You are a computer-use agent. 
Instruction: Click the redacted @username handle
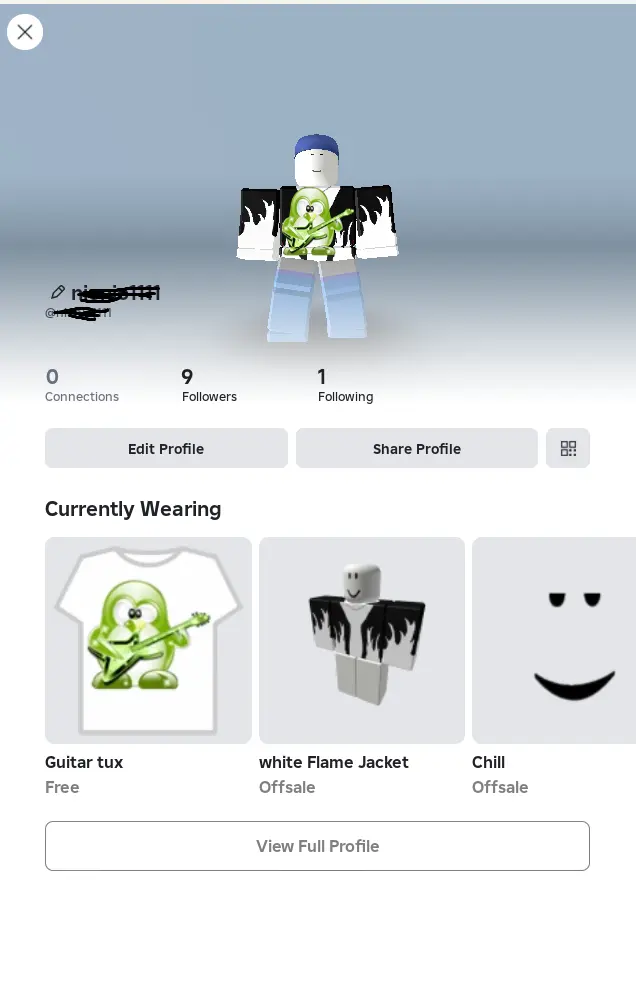78,313
